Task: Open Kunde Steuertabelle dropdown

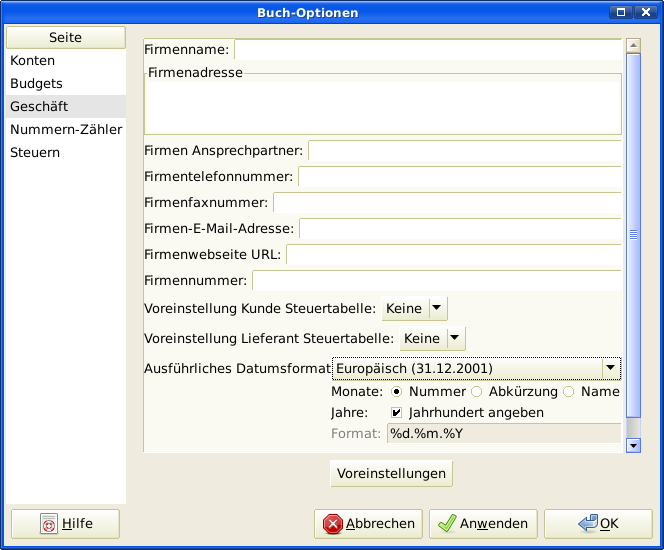Action: pyautogui.click(x=415, y=309)
